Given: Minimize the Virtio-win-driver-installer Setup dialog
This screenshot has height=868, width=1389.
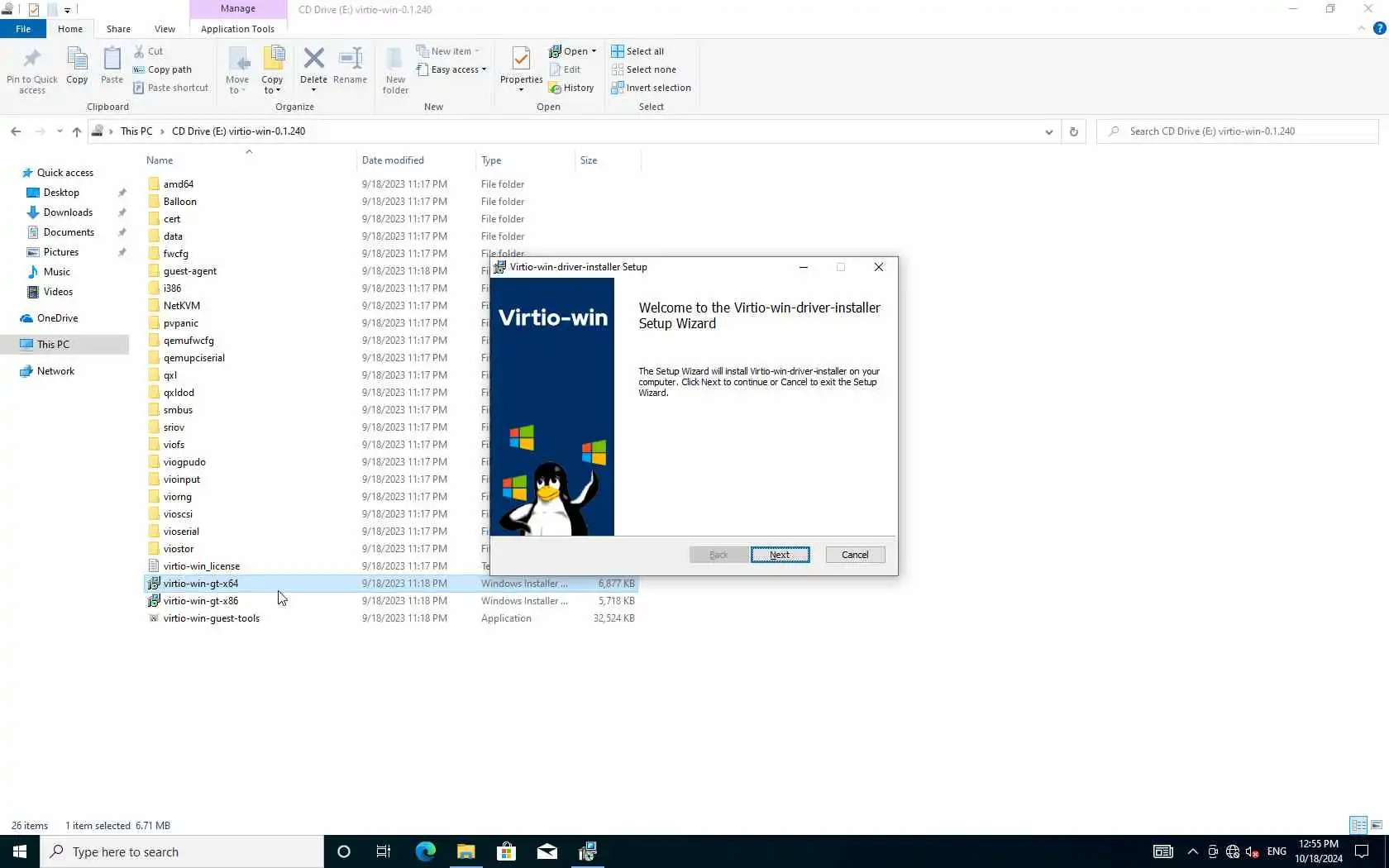Looking at the screenshot, I should pyautogui.click(x=803, y=267).
